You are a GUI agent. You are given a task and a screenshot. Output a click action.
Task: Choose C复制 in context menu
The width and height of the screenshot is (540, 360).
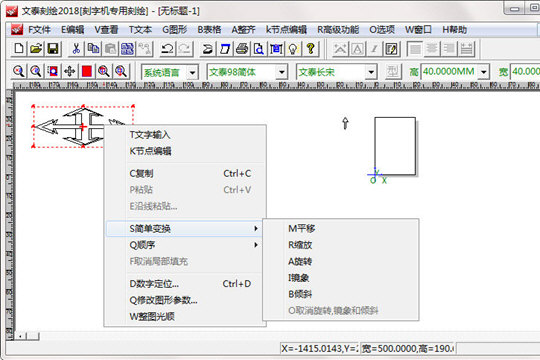pyautogui.click(x=184, y=173)
